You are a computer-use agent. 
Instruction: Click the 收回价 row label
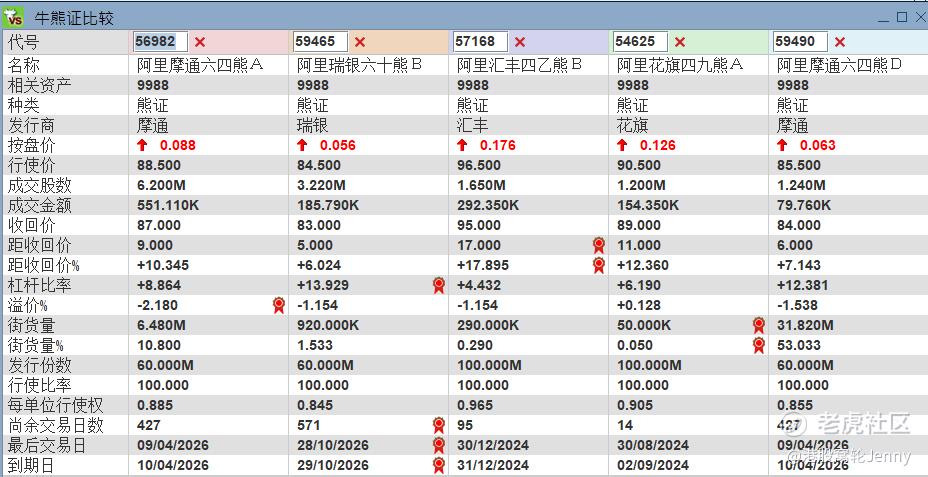31,225
